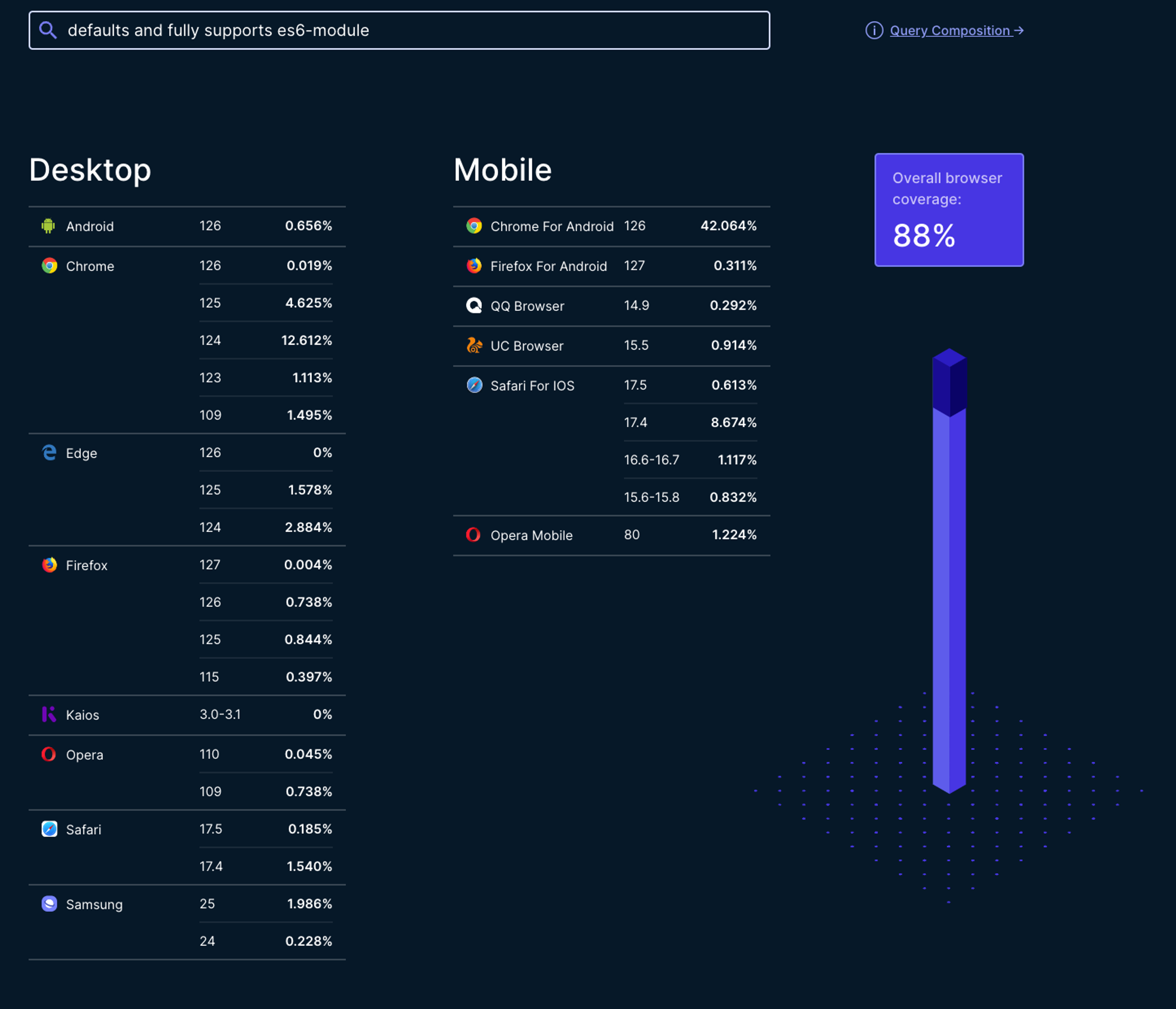Image resolution: width=1176 pixels, height=1009 pixels.
Task: Select the Firefox For Android label
Action: point(548,266)
